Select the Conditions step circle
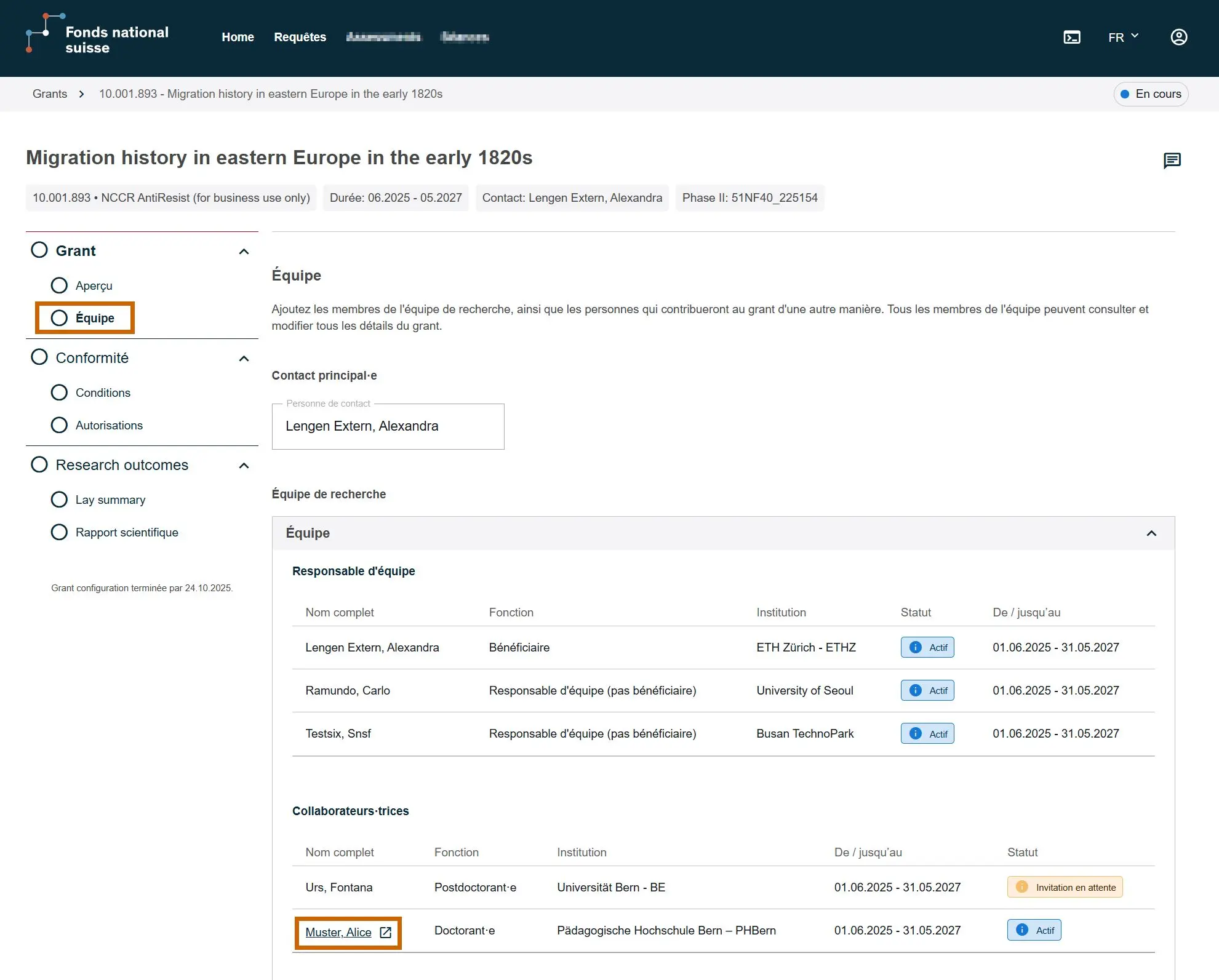The height and width of the screenshot is (980, 1219). click(59, 392)
